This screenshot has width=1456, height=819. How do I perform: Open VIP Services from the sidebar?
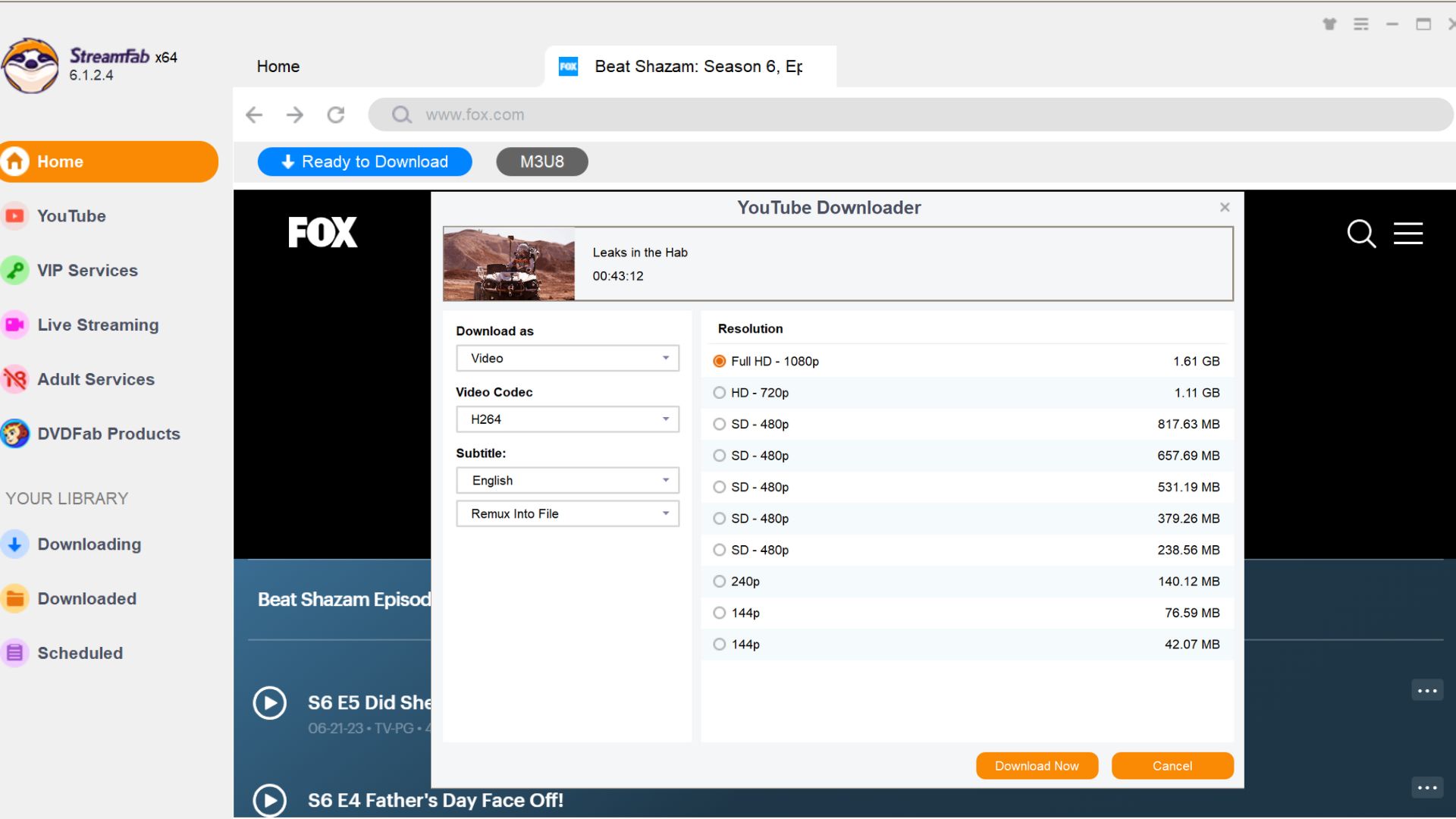[x=88, y=270]
